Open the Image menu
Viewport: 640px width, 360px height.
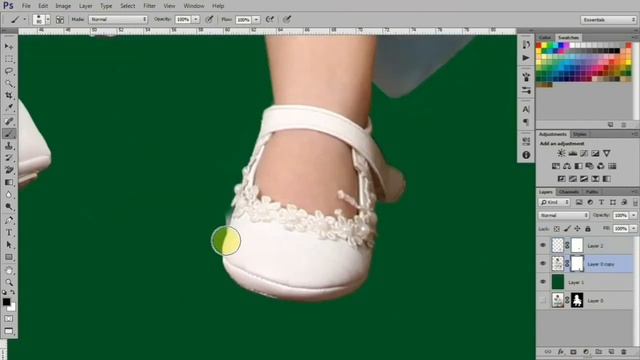tap(63, 6)
